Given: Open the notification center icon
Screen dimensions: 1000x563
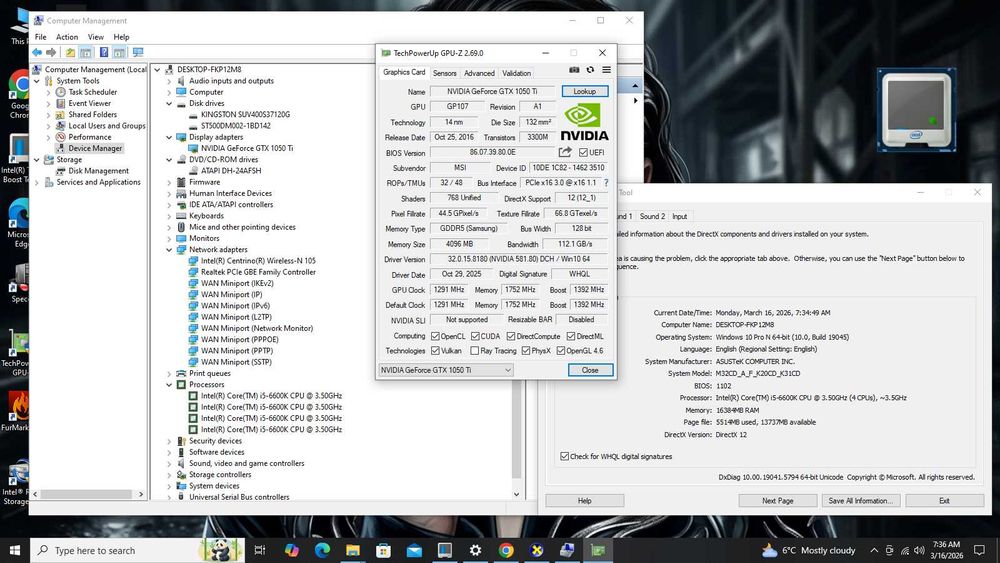Looking at the screenshot, I should click(x=979, y=550).
